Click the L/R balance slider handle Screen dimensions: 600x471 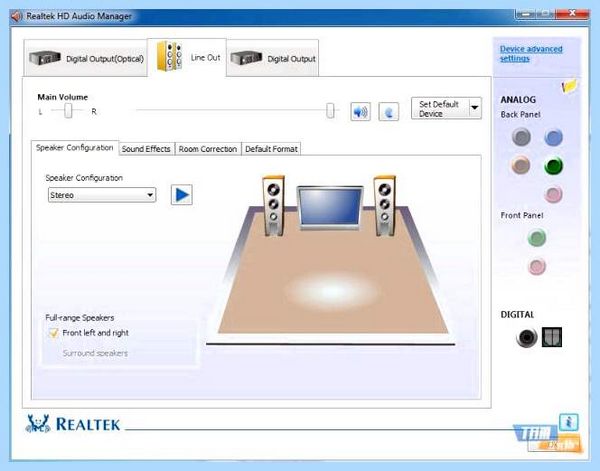68,111
